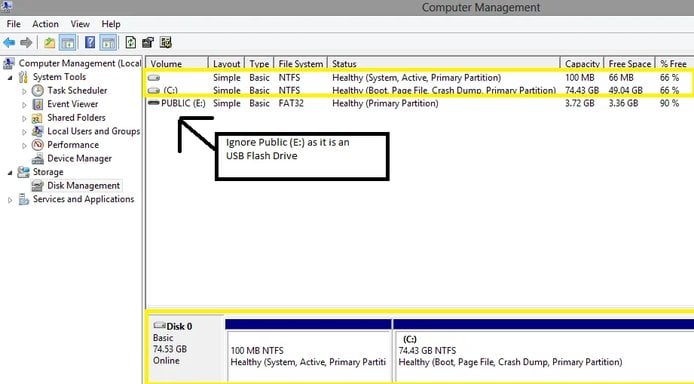The image size is (694, 384).
Task: Sort by Status column header
Action: click(x=444, y=64)
